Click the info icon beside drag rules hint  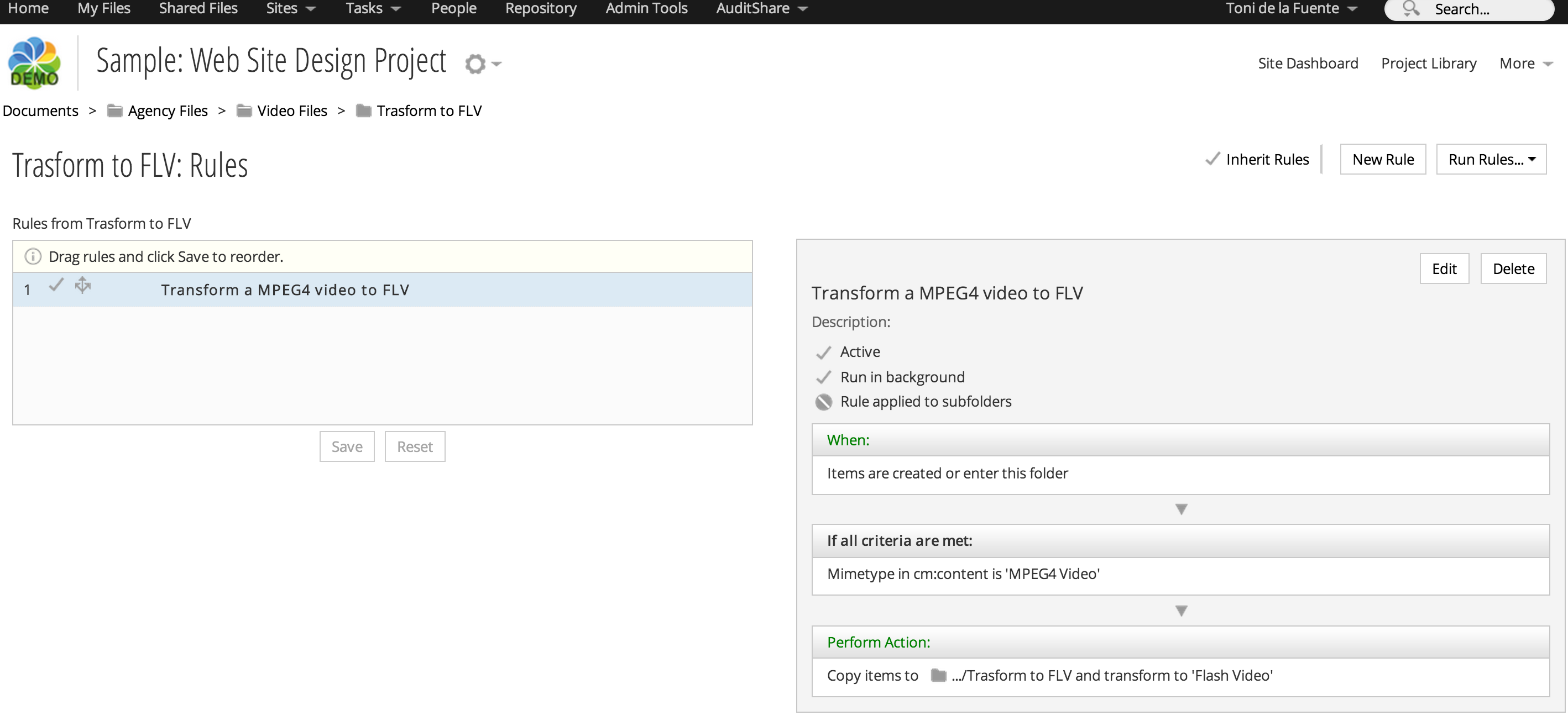coord(33,256)
